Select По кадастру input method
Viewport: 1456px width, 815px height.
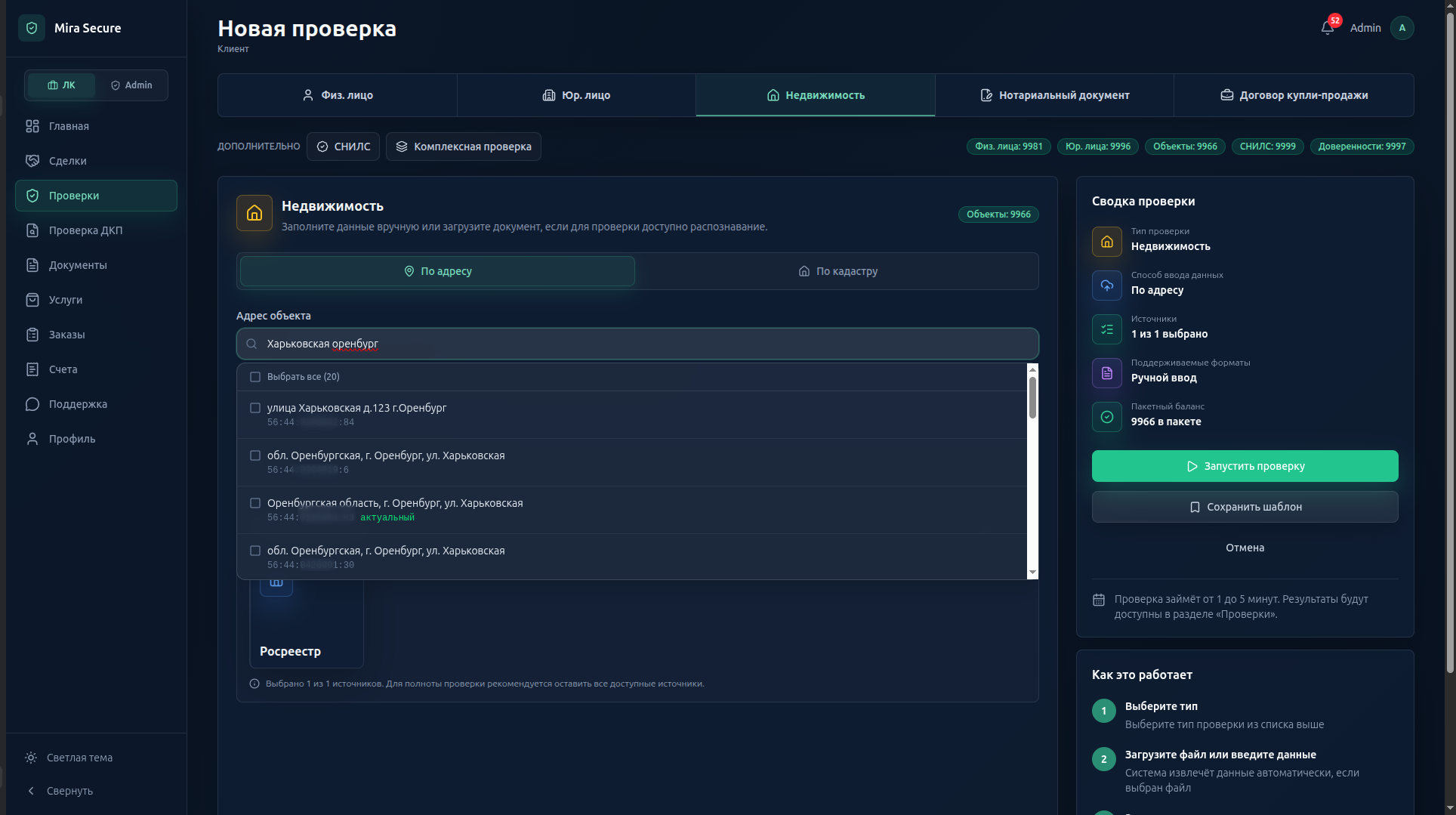pyautogui.click(x=838, y=271)
